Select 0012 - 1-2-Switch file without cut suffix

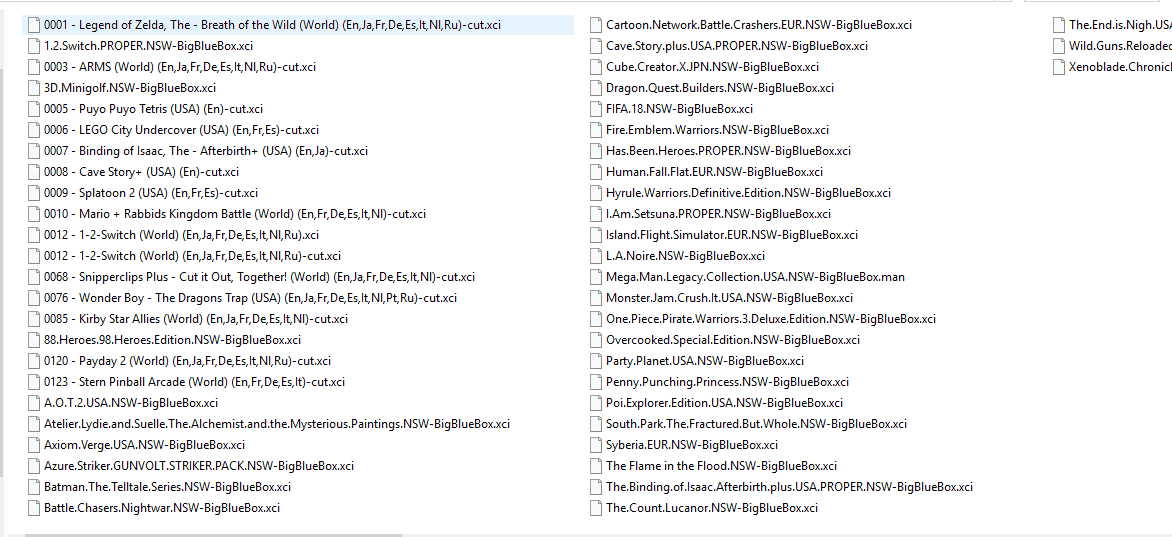181,234
